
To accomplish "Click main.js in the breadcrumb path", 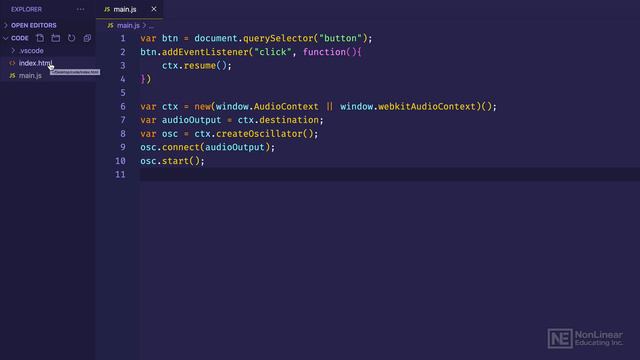I will point(128,25).
